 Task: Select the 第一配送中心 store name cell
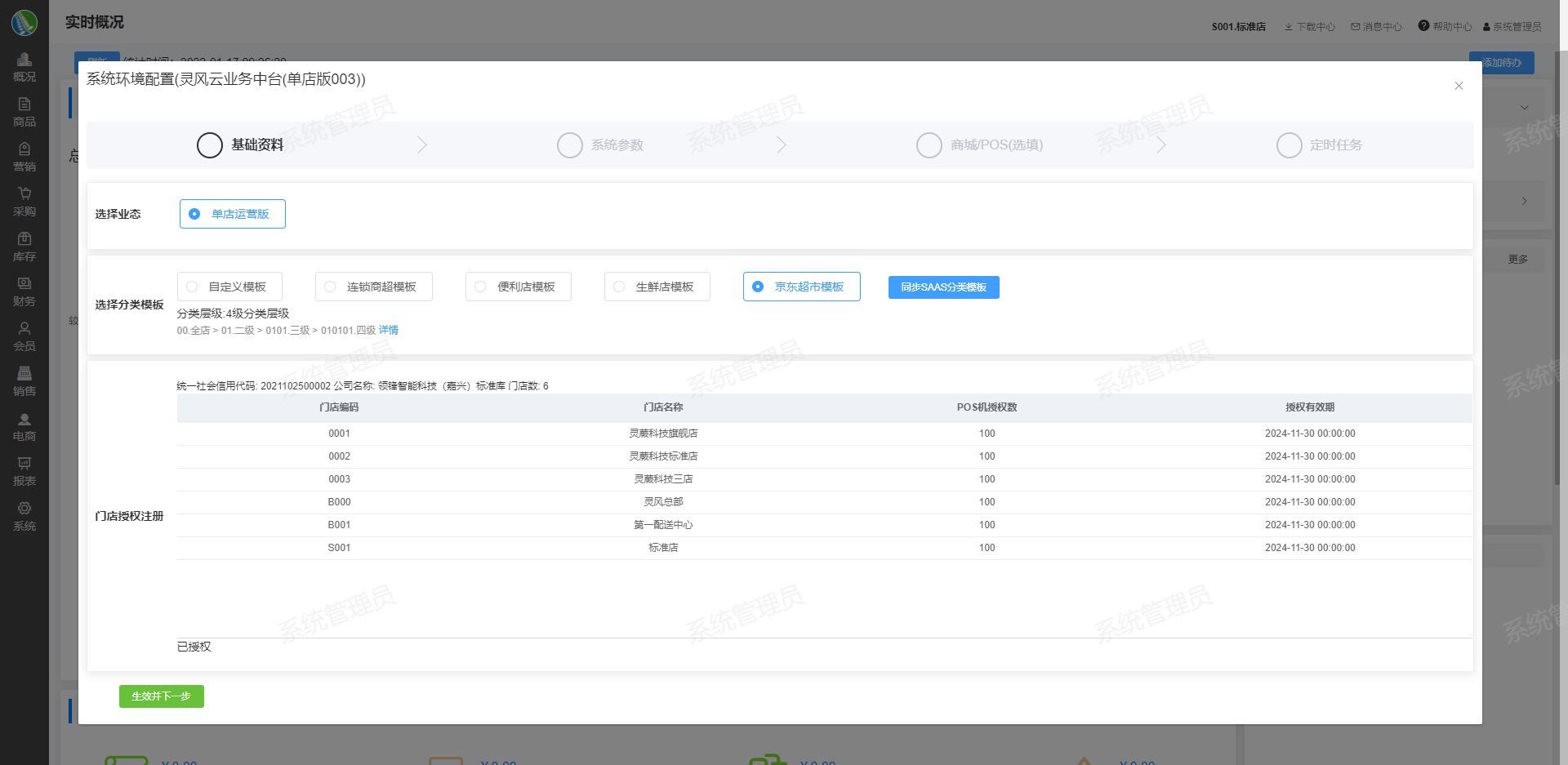pos(663,525)
